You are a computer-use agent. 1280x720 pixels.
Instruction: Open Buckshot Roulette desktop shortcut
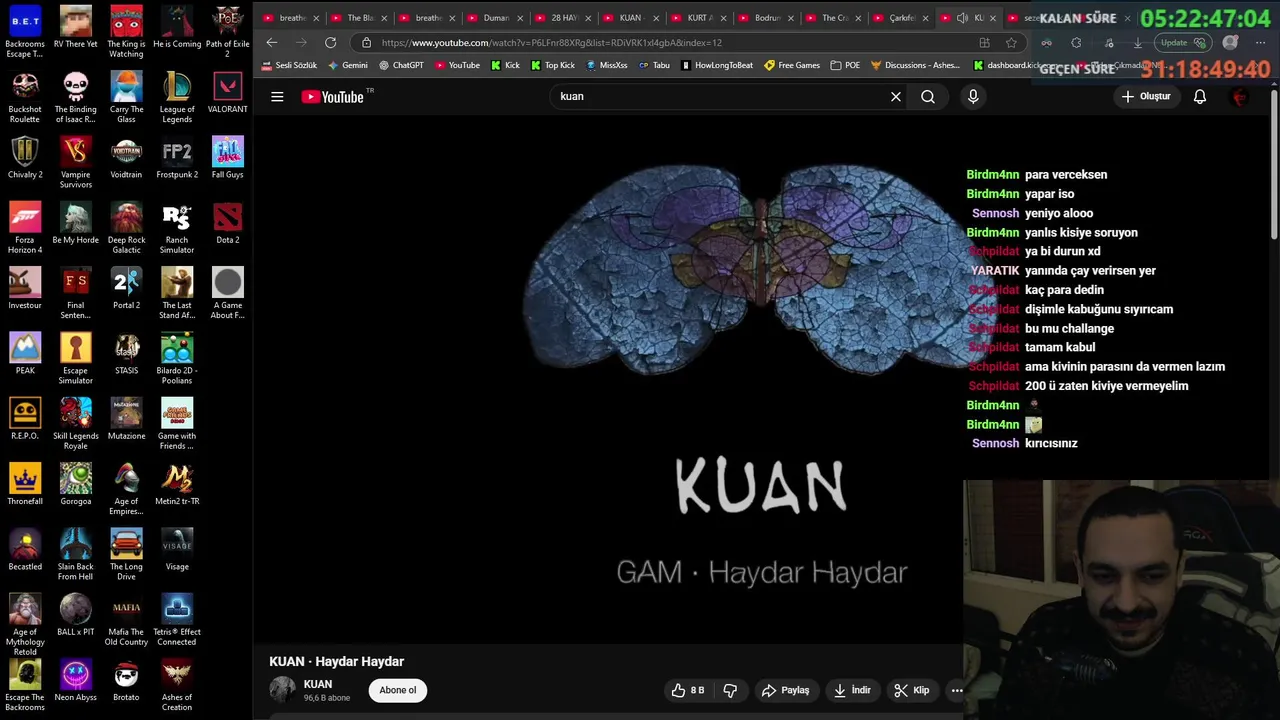pyautogui.click(x=25, y=97)
